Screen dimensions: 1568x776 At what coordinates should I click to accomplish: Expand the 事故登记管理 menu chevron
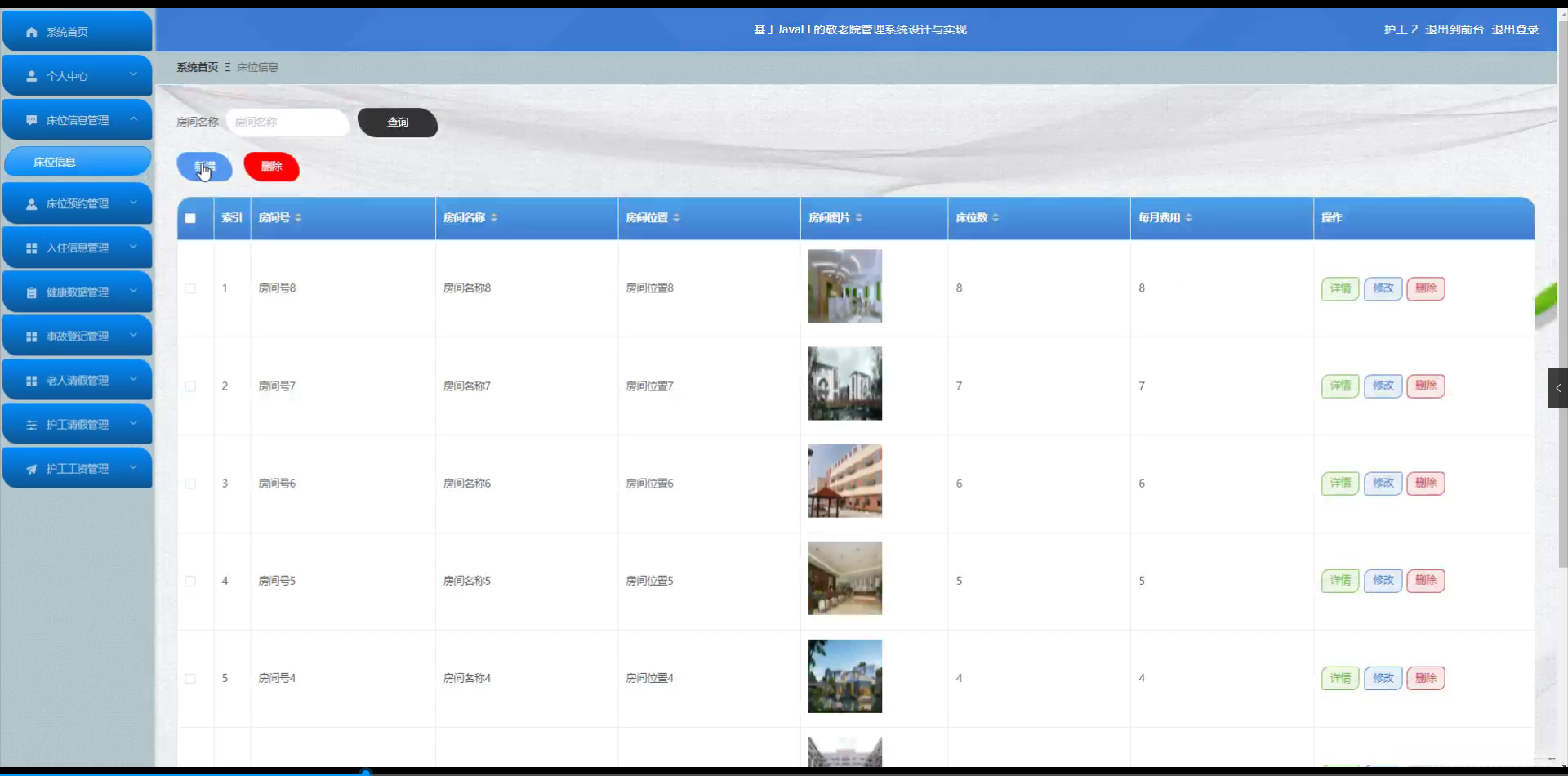pos(133,335)
